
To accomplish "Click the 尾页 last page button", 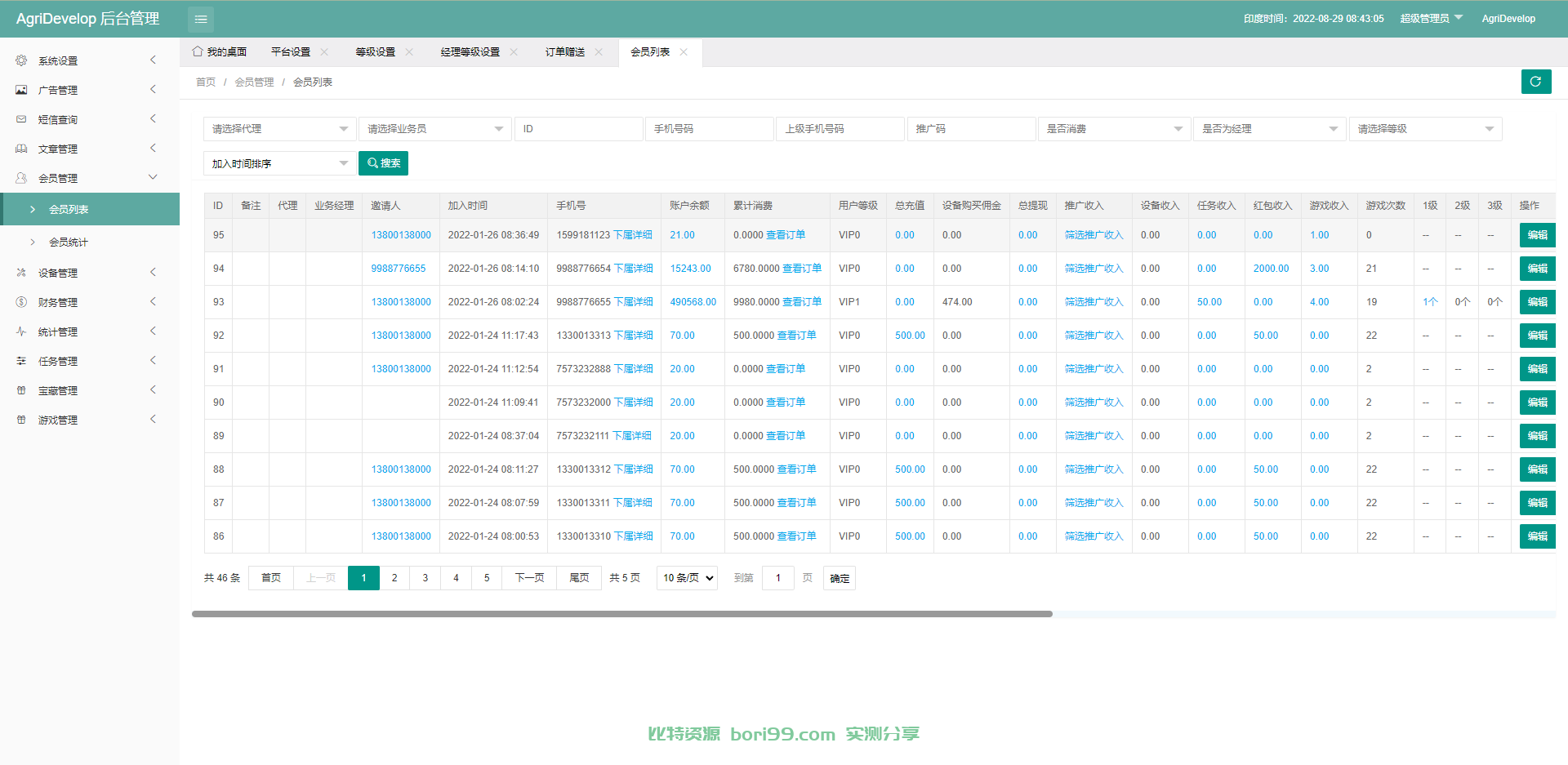I will coord(579,578).
